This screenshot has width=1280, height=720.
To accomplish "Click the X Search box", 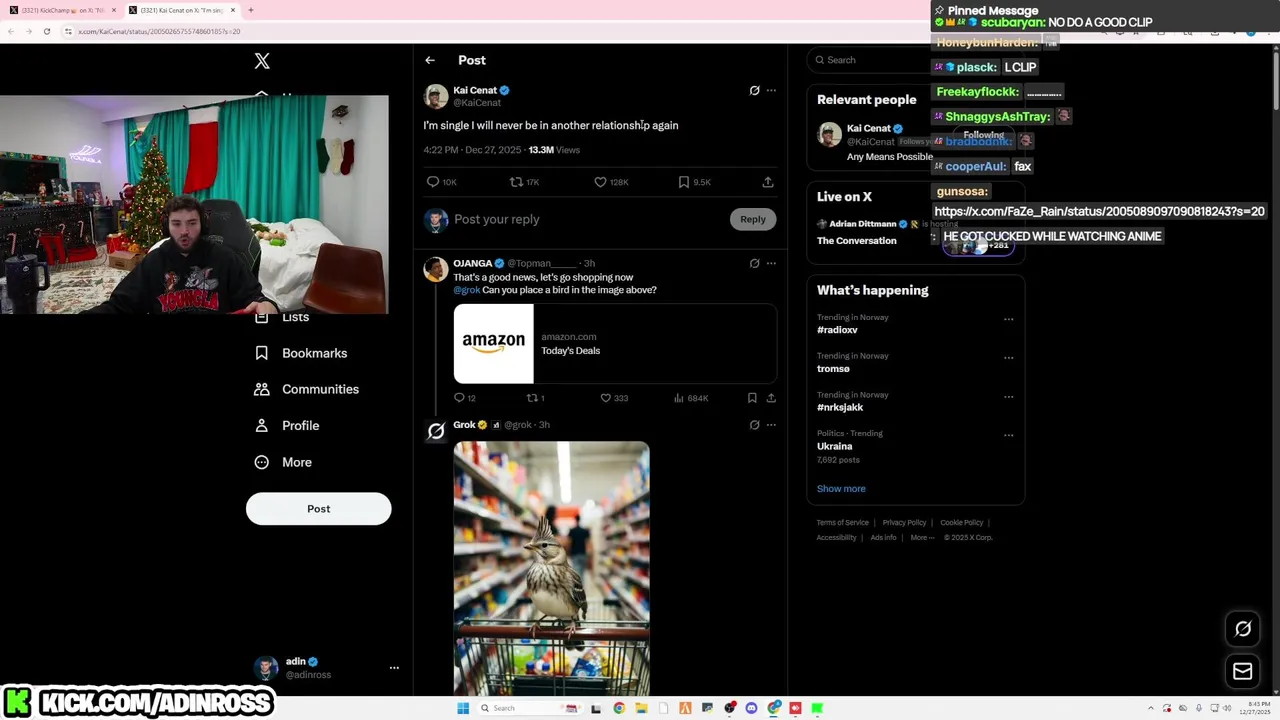I will (x=869, y=60).
